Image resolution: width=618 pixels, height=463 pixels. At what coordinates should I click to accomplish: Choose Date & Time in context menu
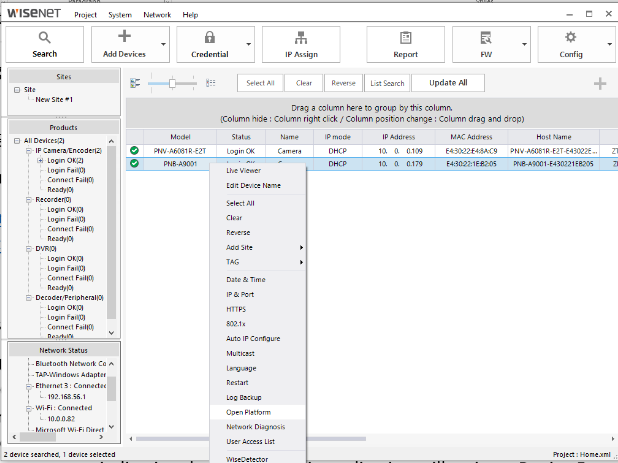tap(258, 279)
